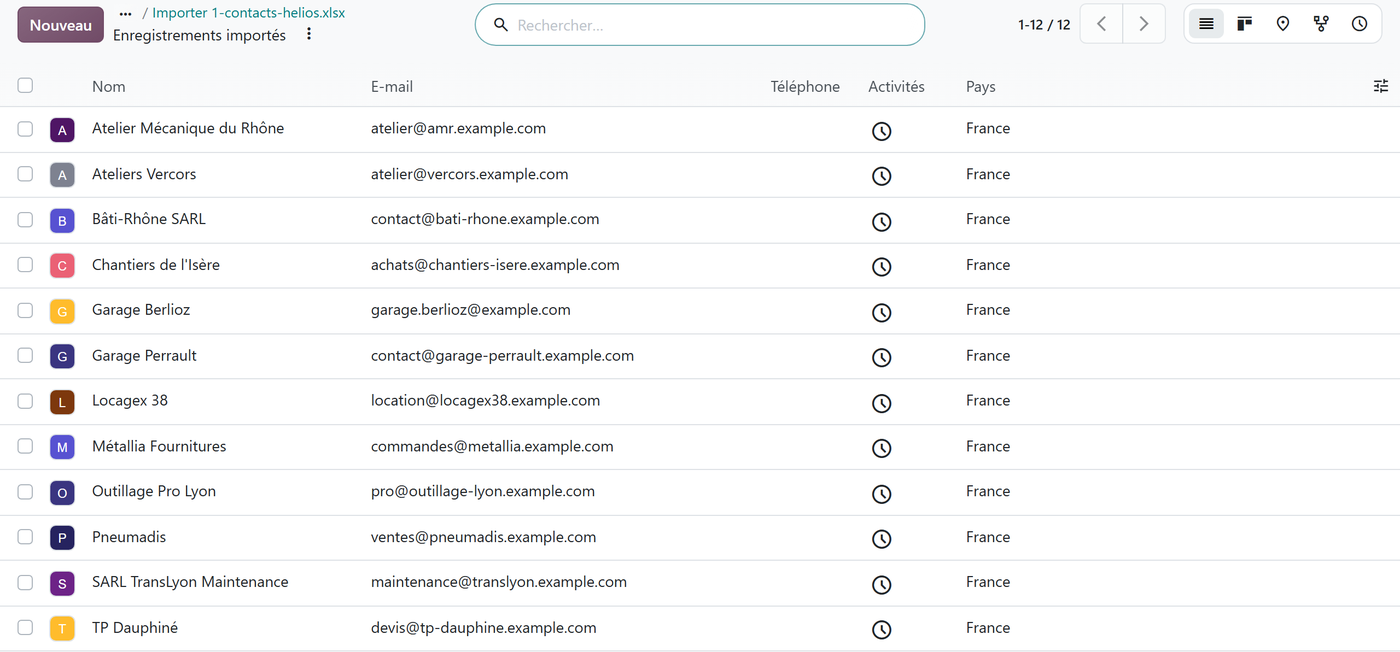The height and width of the screenshot is (652, 1400).
Task: Go to previous page of records
Action: (x=1102, y=24)
